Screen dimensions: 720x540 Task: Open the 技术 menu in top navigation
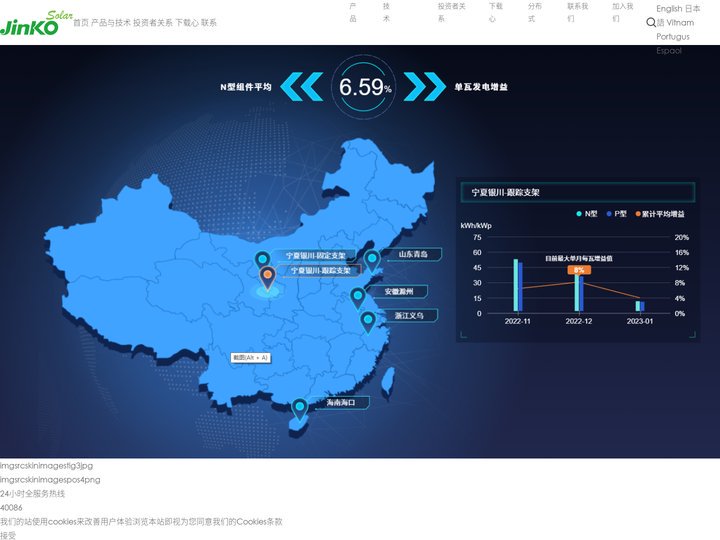(386, 12)
